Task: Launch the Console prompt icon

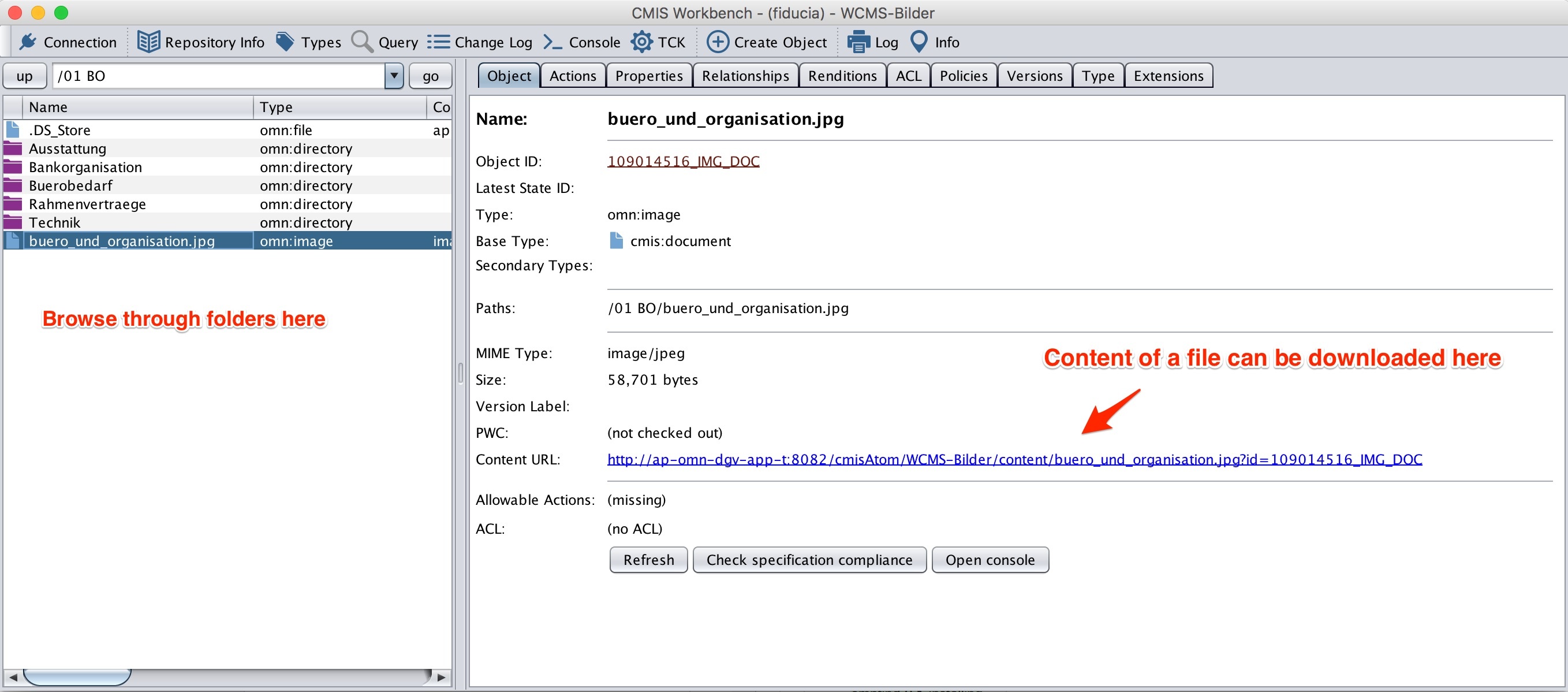Action: click(x=552, y=42)
